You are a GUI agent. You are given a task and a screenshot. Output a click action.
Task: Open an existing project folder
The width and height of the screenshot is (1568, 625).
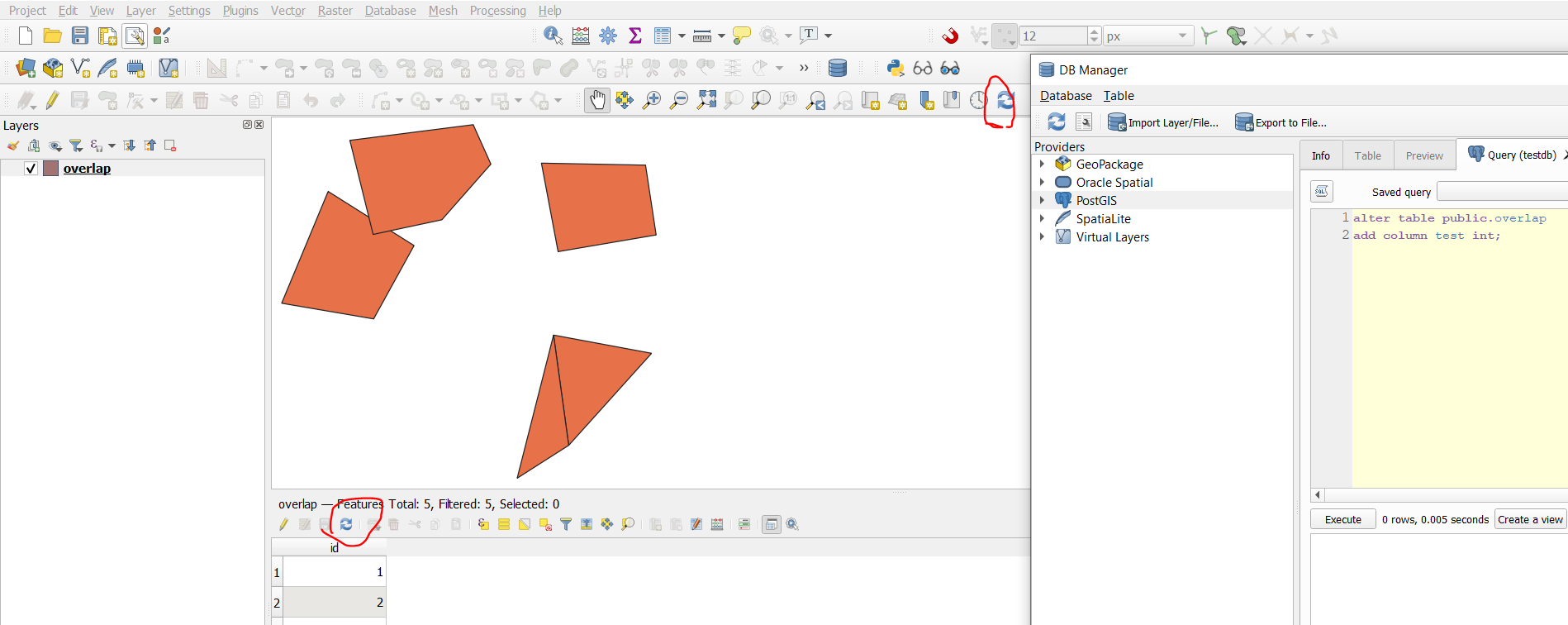[x=53, y=36]
